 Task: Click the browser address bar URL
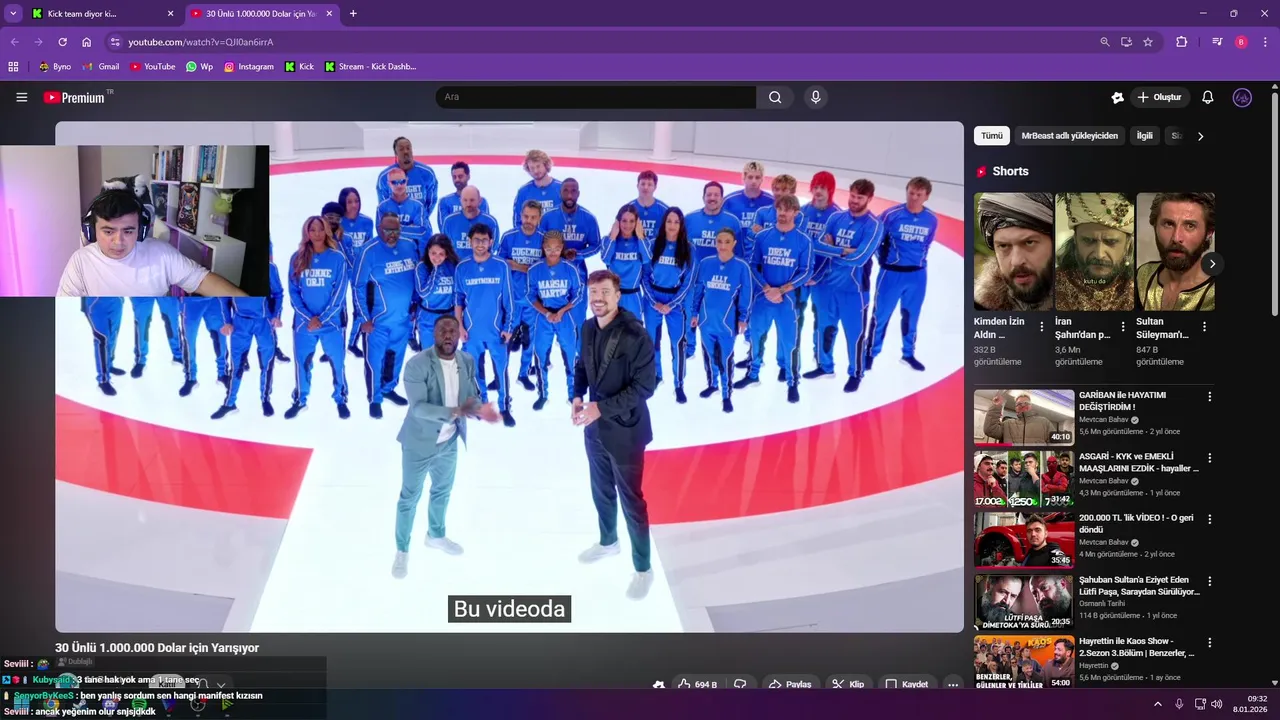pyautogui.click(x=200, y=42)
